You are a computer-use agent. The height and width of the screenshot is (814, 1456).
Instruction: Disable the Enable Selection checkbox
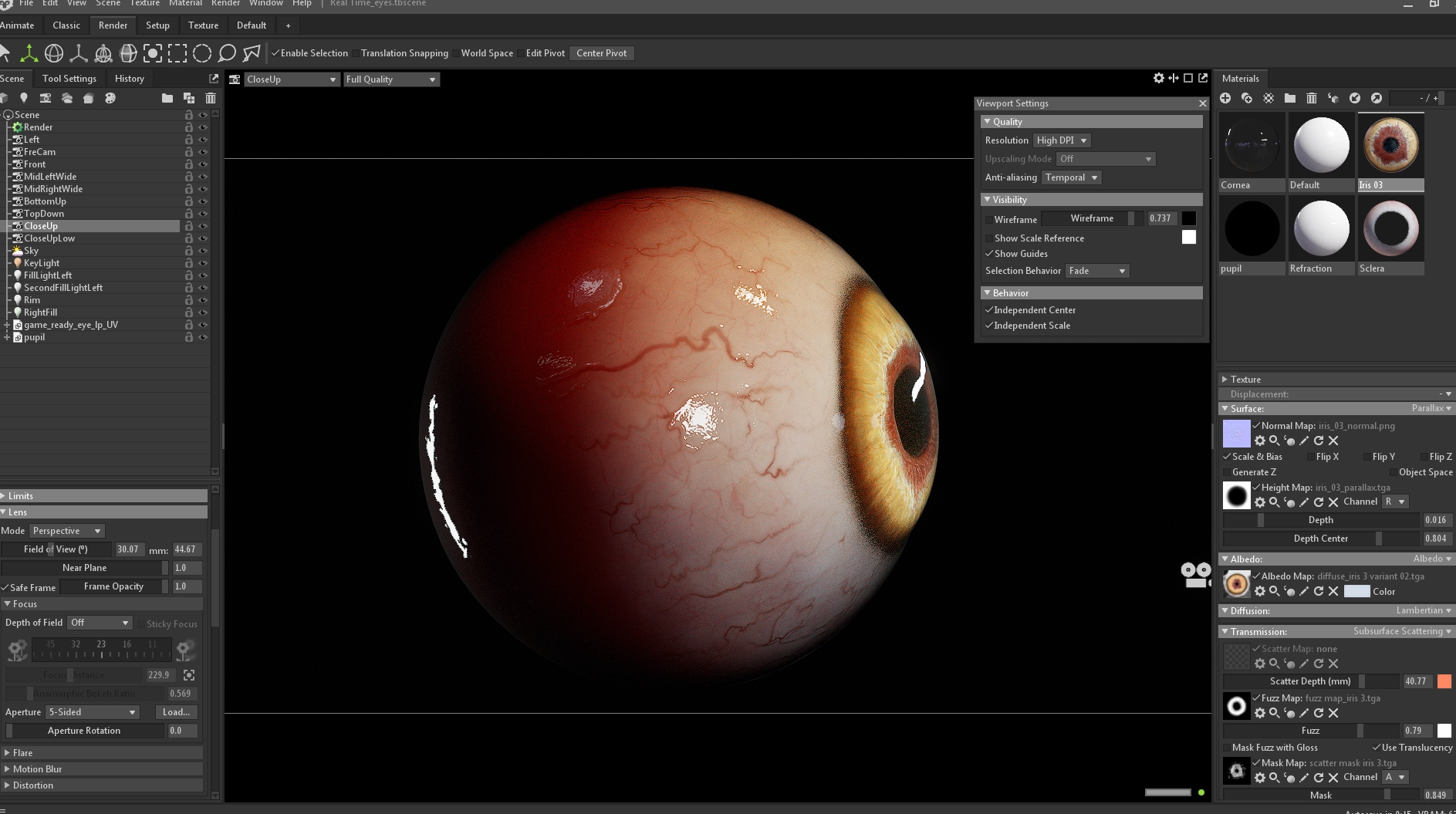275,53
